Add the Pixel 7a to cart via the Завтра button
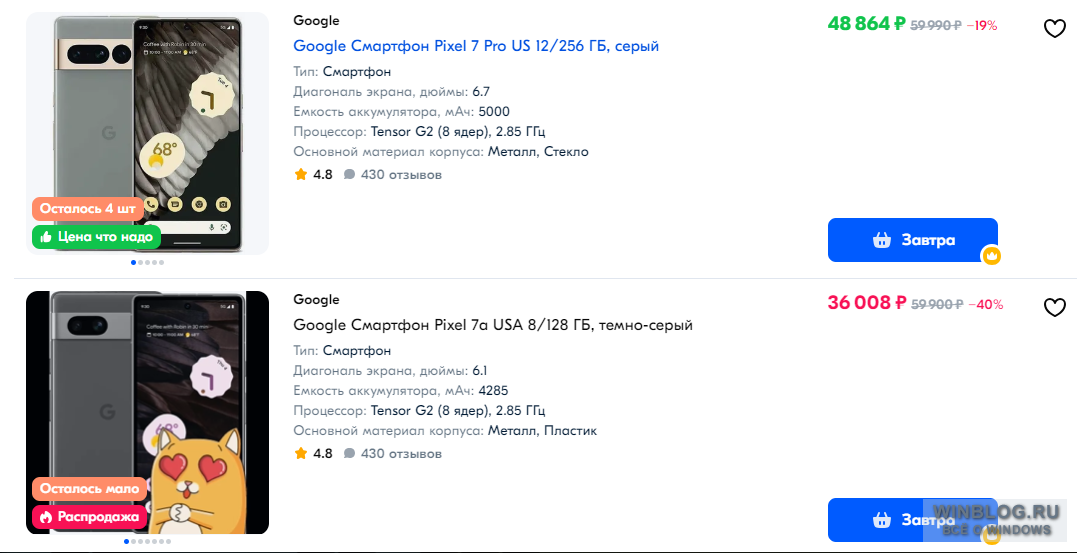The width and height of the screenshot is (1077, 553). [x=912, y=519]
